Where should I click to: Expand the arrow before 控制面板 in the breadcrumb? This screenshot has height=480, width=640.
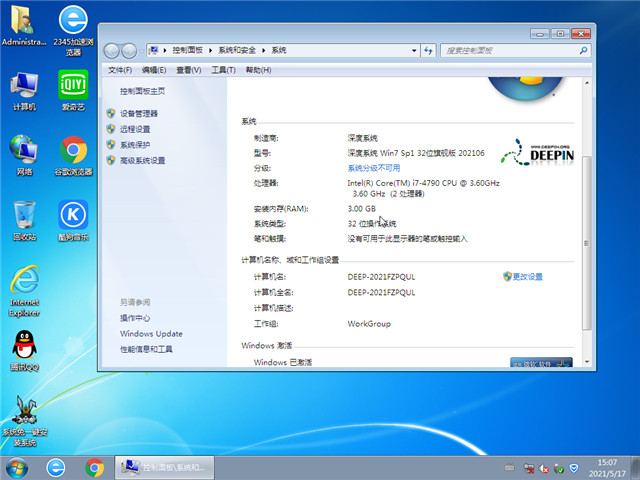click(165, 50)
